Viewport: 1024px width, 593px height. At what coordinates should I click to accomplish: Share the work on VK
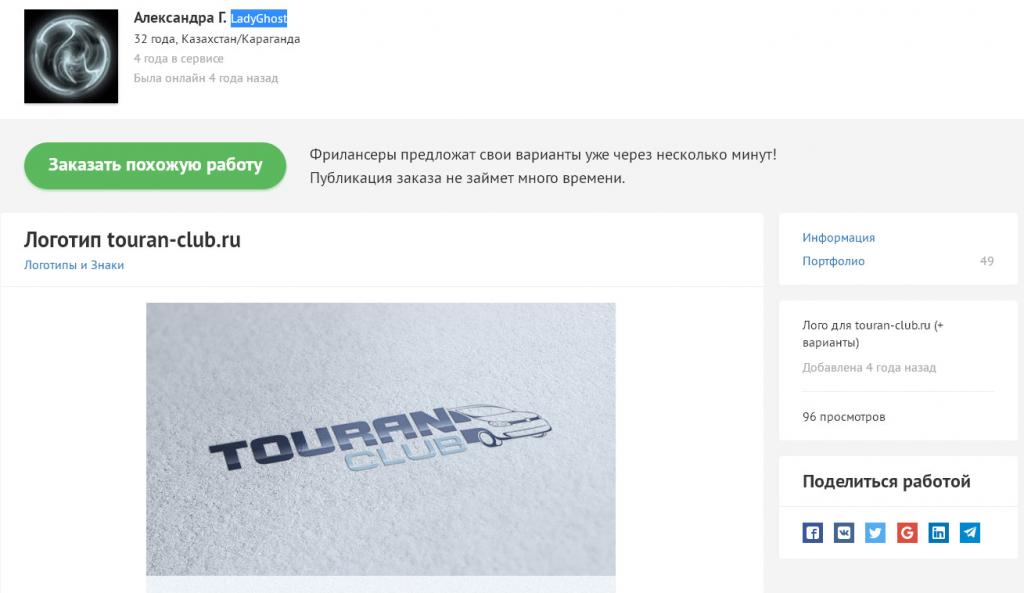[x=844, y=532]
